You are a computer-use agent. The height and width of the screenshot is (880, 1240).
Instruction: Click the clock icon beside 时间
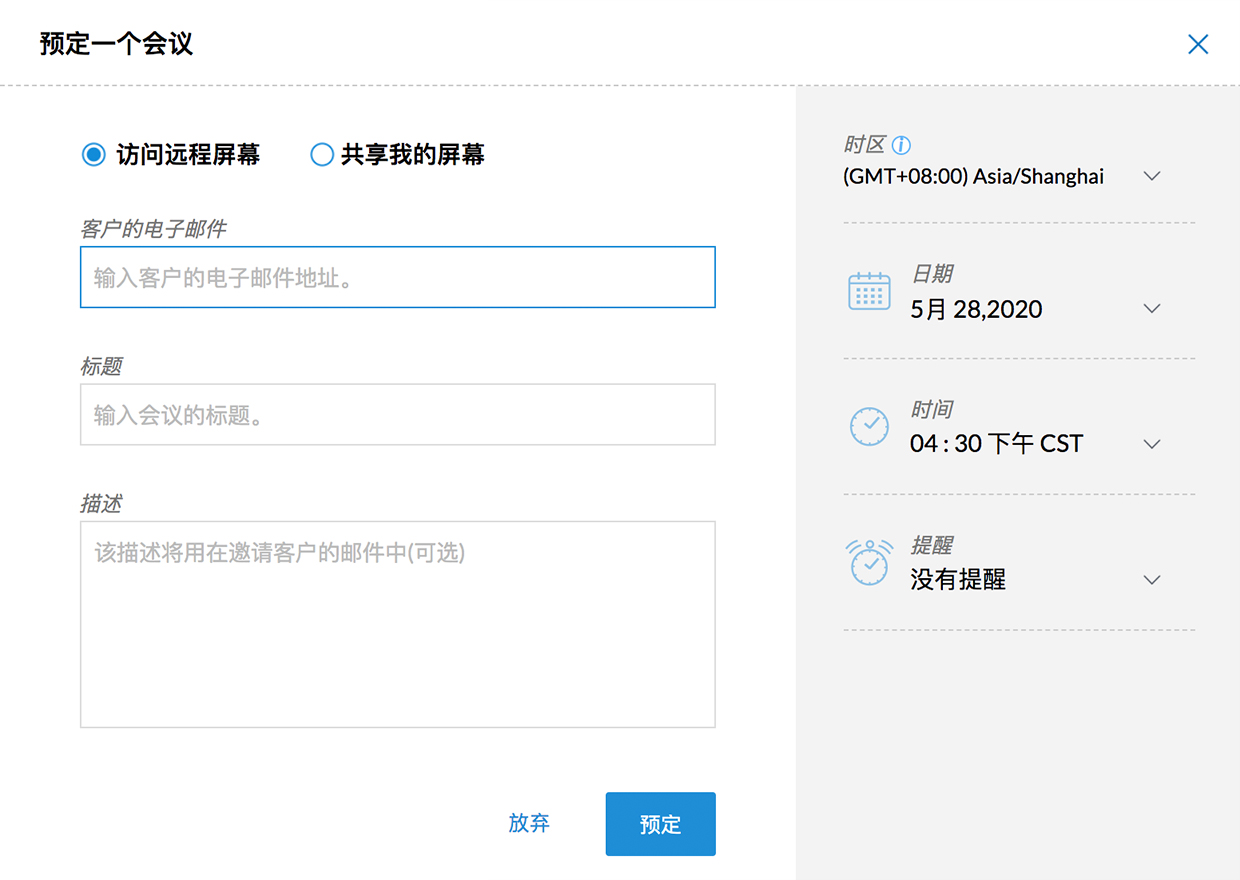[869, 427]
